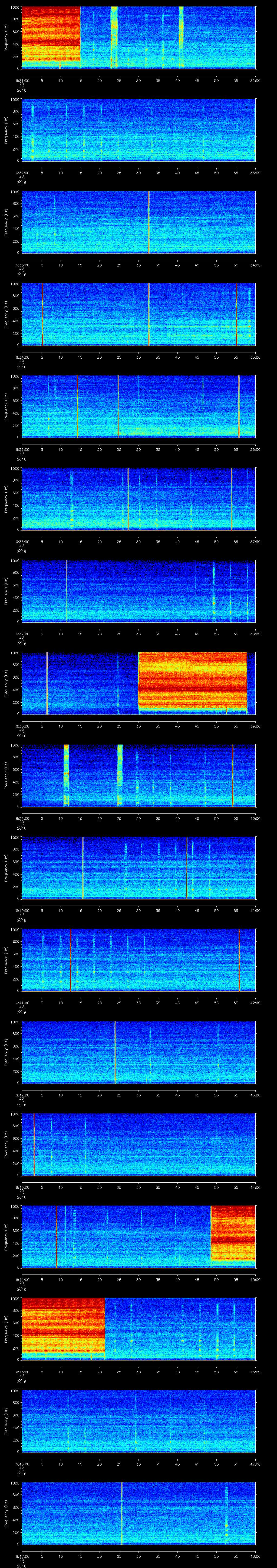Select the spectrogram panel starting at 6:32:00
277x1568 pixels.
(138, 130)
